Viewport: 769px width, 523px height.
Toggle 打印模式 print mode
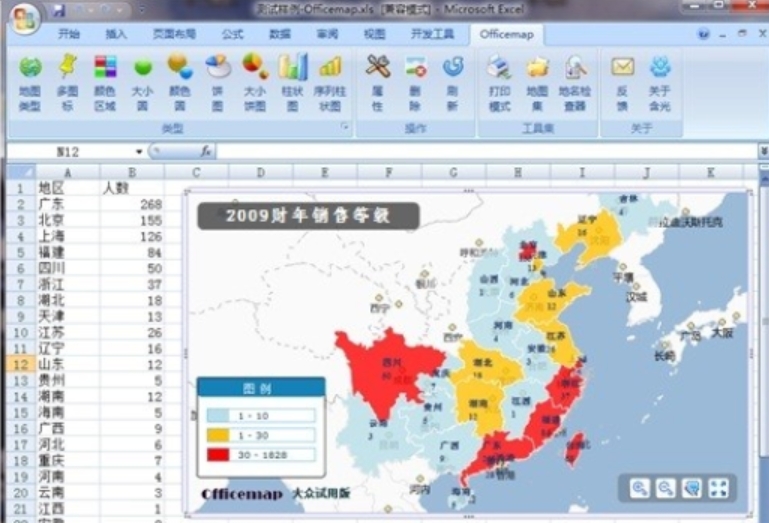click(499, 79)
